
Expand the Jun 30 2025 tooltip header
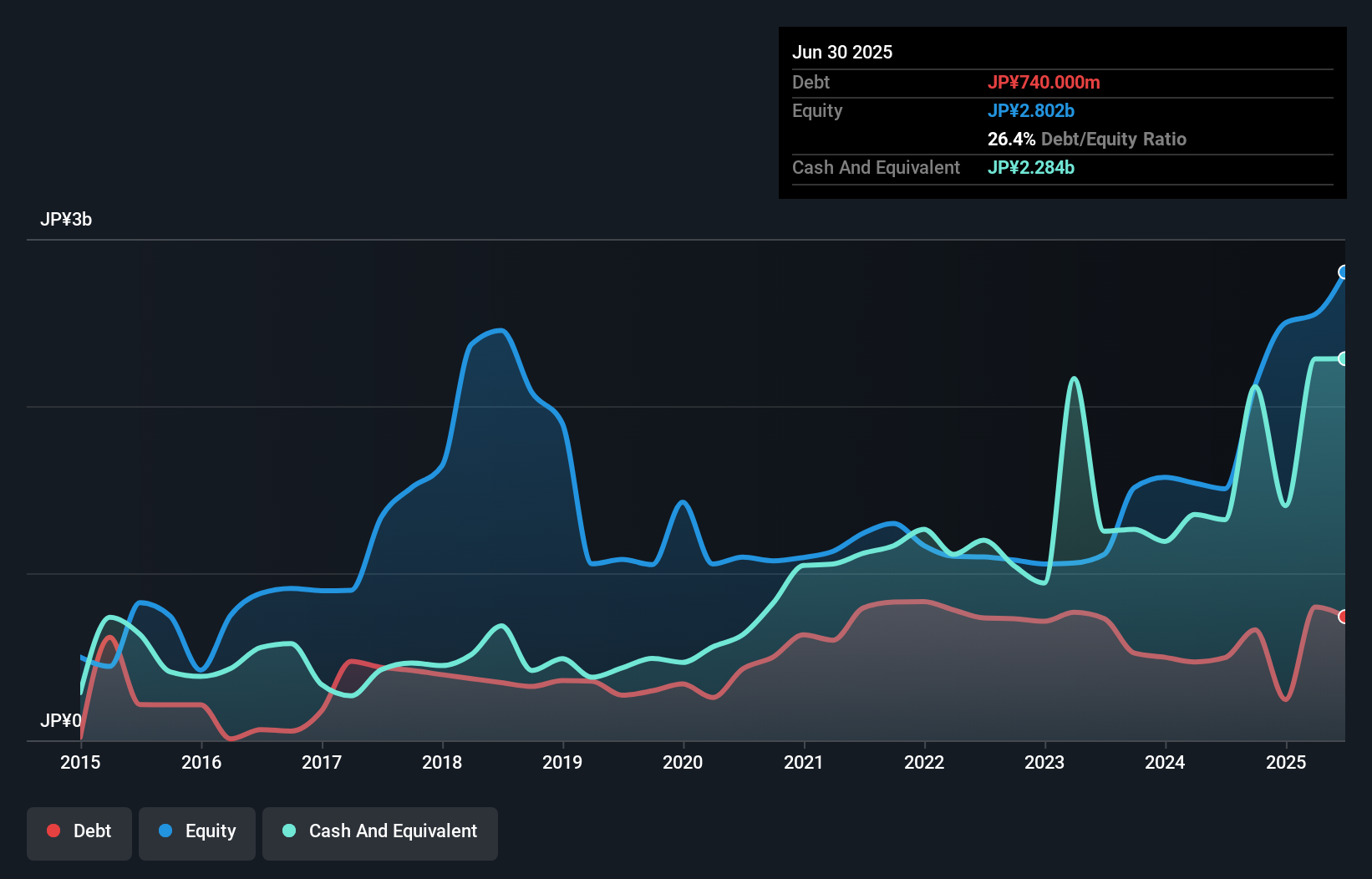843,52
